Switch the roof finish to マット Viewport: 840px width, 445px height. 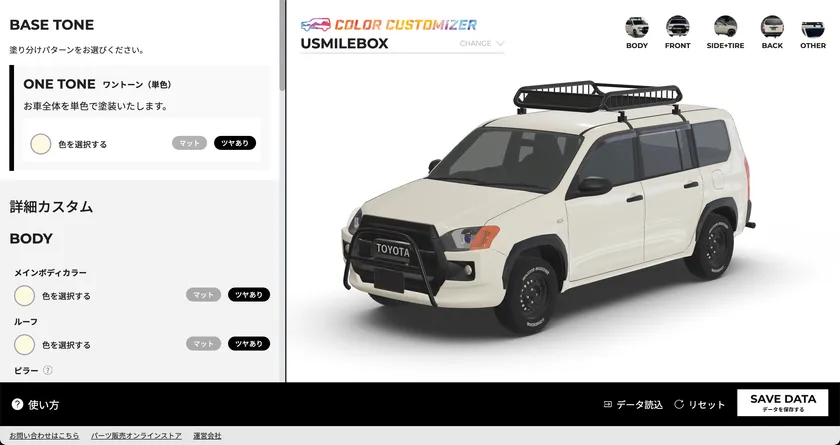click(x=203, y=344)
